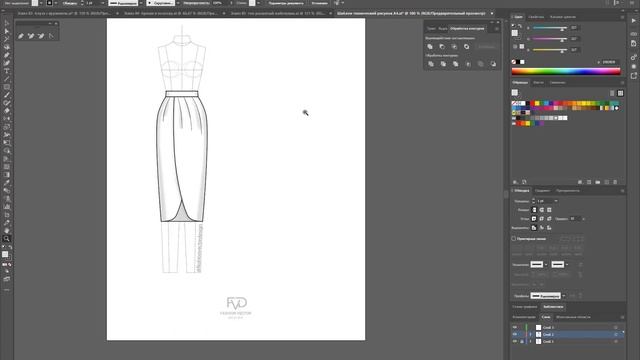Unlock Слой 1 via lock icon
The height and width of the screenshot is (360, 640).
point(522,341)
